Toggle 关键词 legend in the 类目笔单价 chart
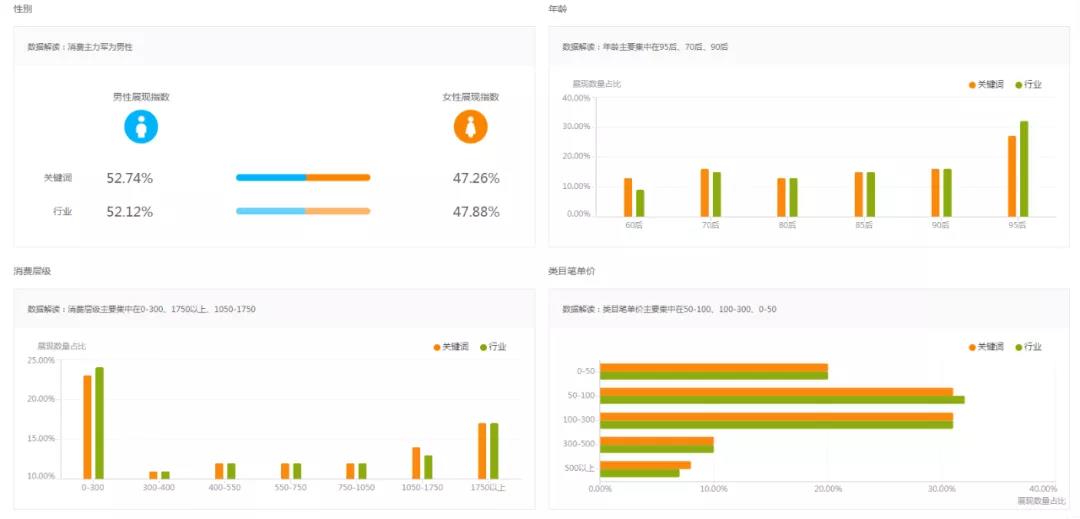The height and width of the screenshot is (519, 1080). 985,347
